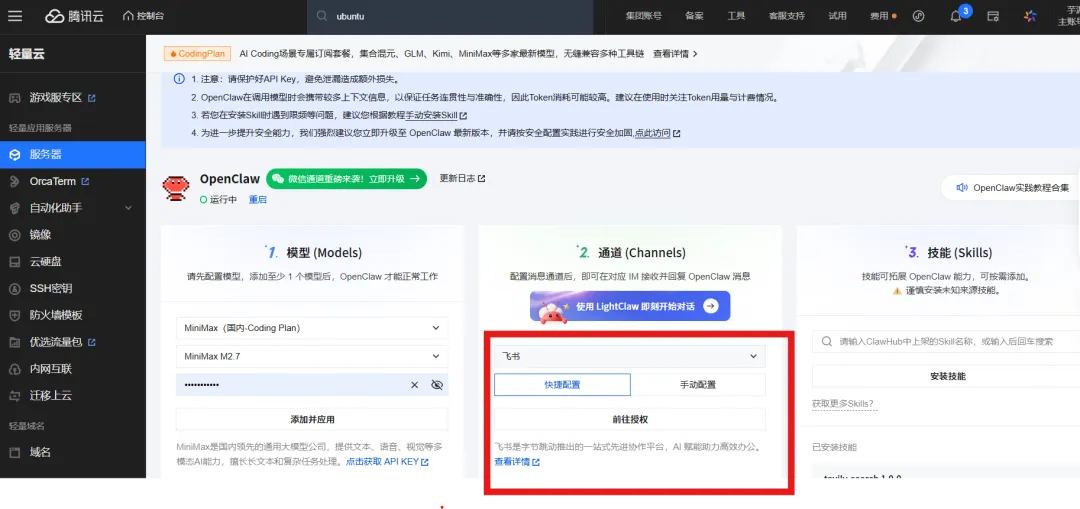Click the 优选流量包 sidebar icon
1080x509 pixels.
click(x=14, y=342)
